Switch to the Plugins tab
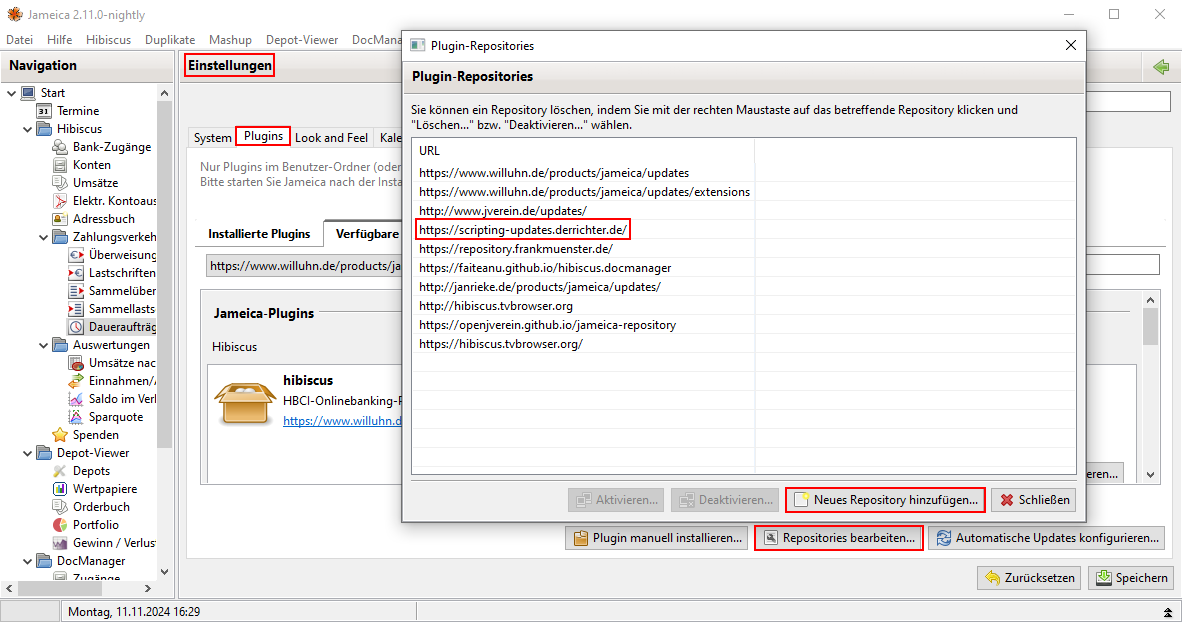The height and width of the screenshot is (622, 1182). coord(263,136)
